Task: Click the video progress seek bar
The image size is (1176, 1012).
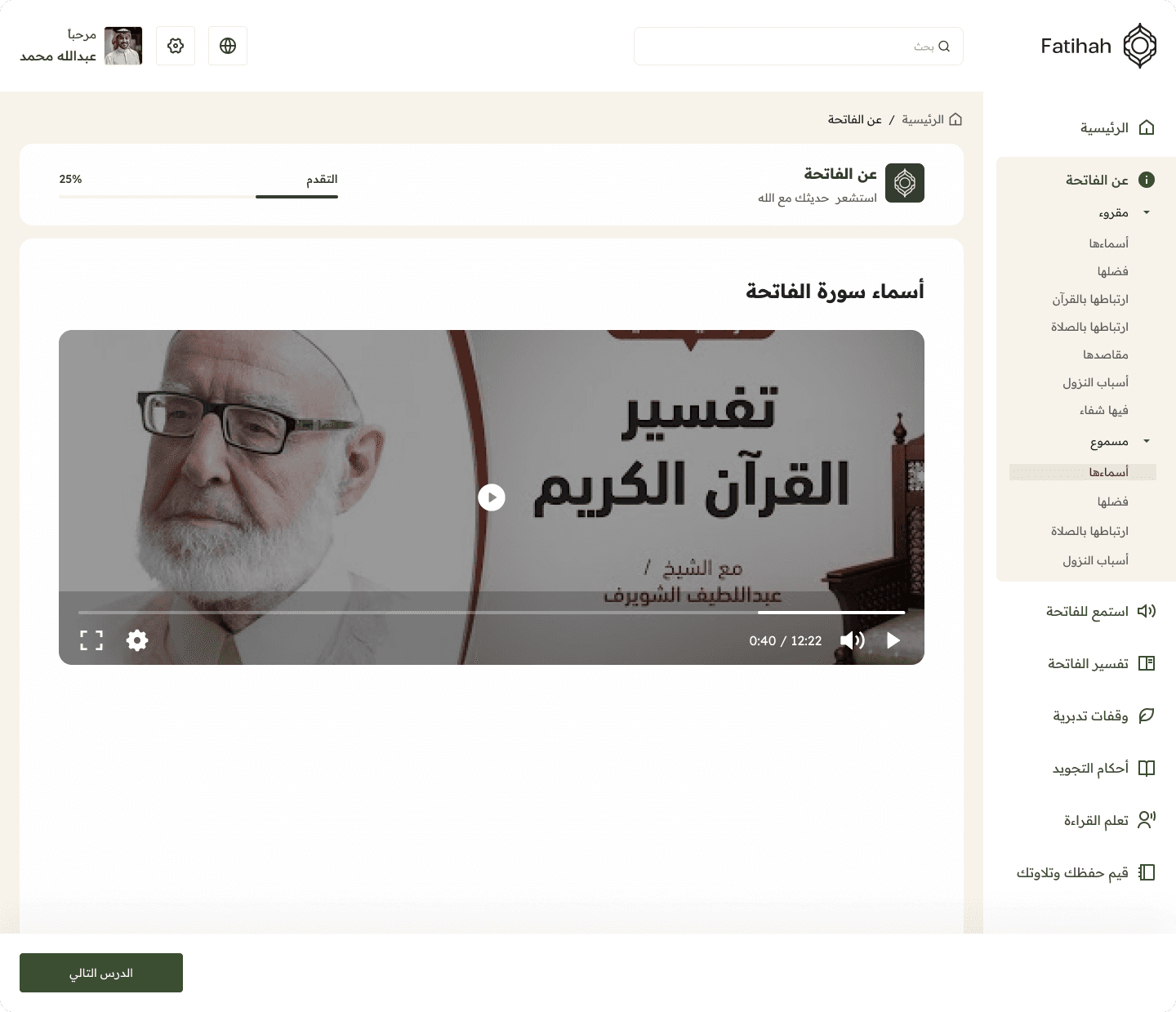Action: point(492,612)
